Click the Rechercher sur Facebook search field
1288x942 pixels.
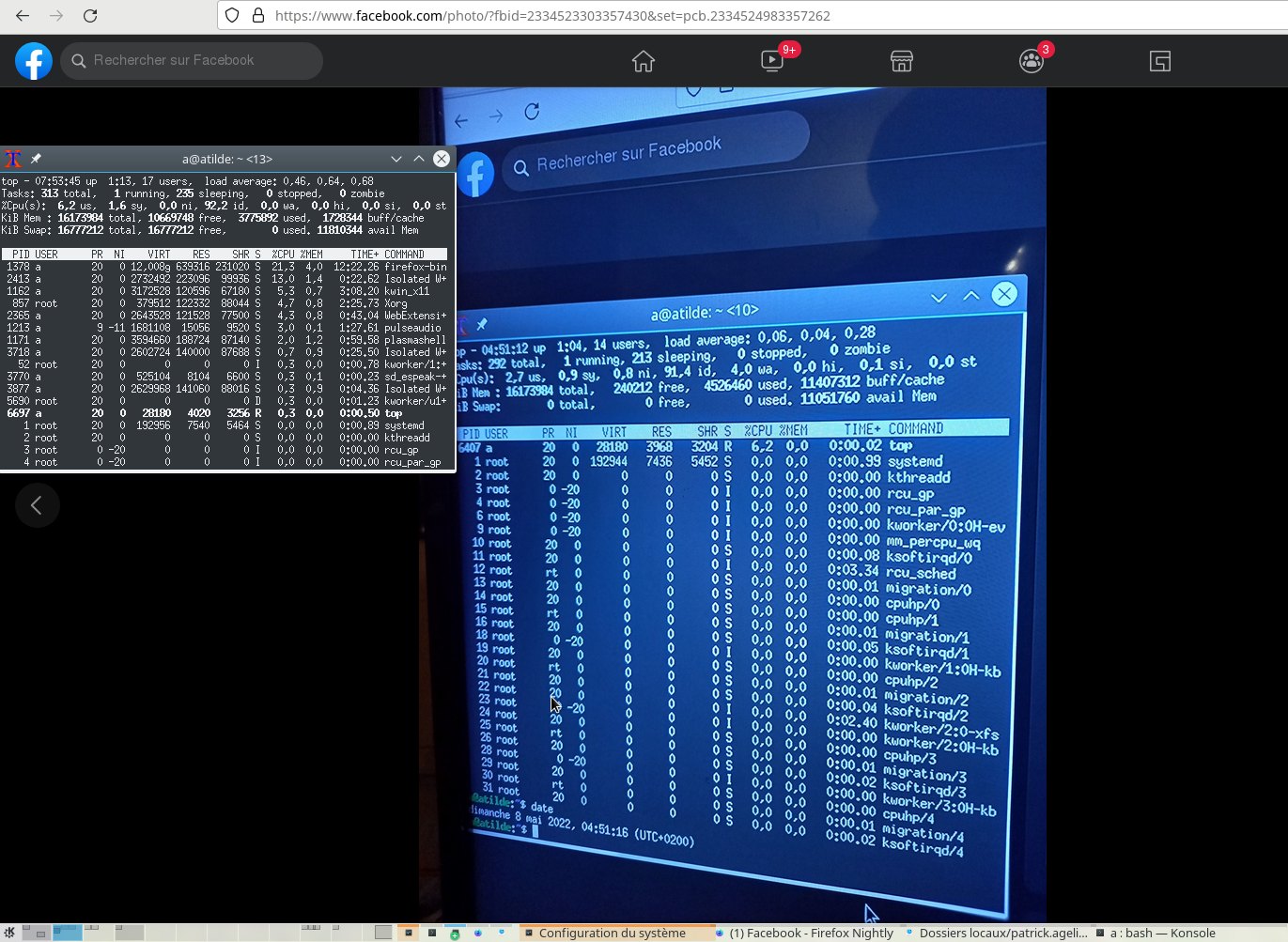(193, 61)
